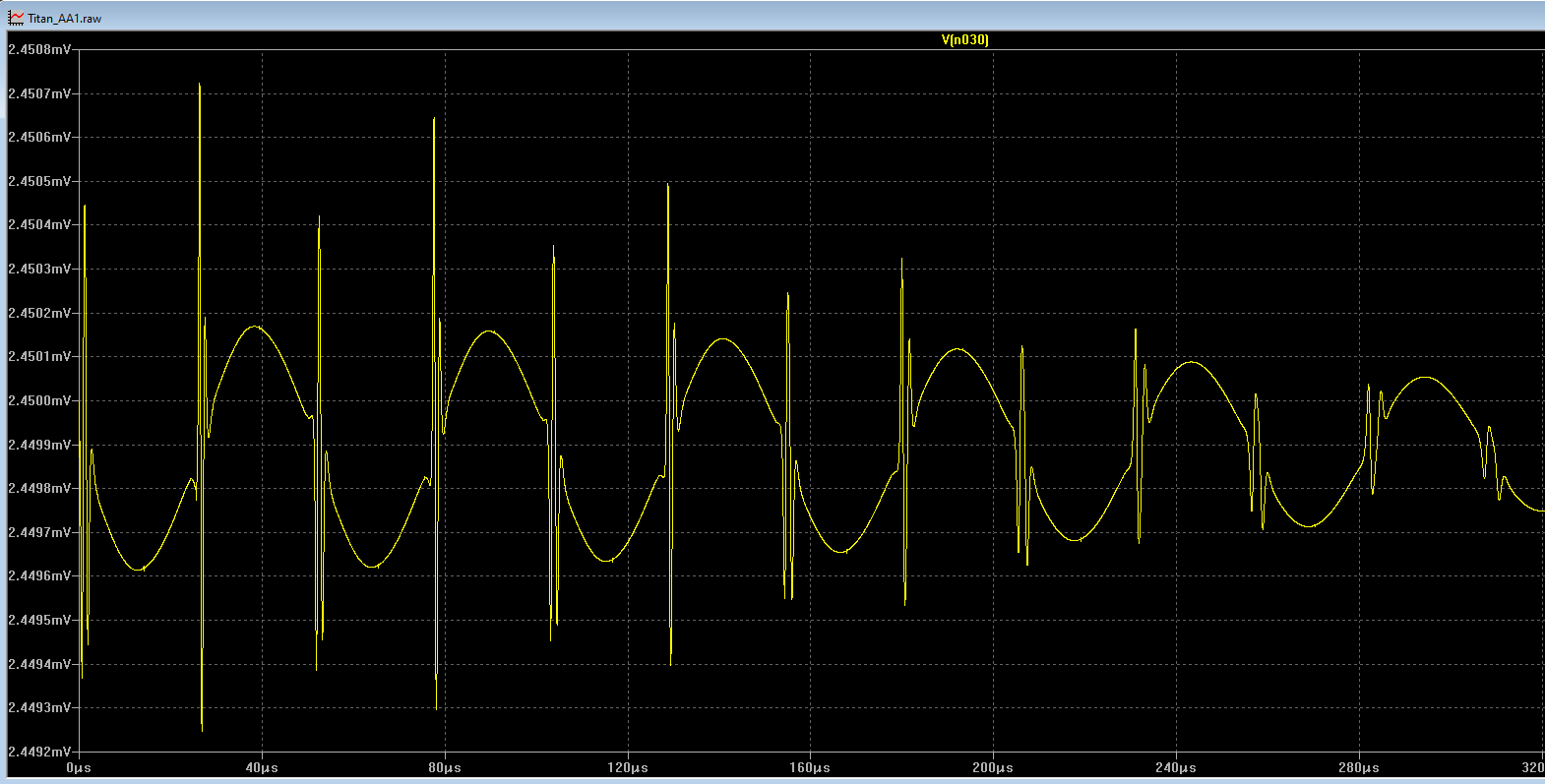This screenshot has height=784, width=1545.
Task: Click the Titan_AA1.raw window title
Action: (65, 19)
